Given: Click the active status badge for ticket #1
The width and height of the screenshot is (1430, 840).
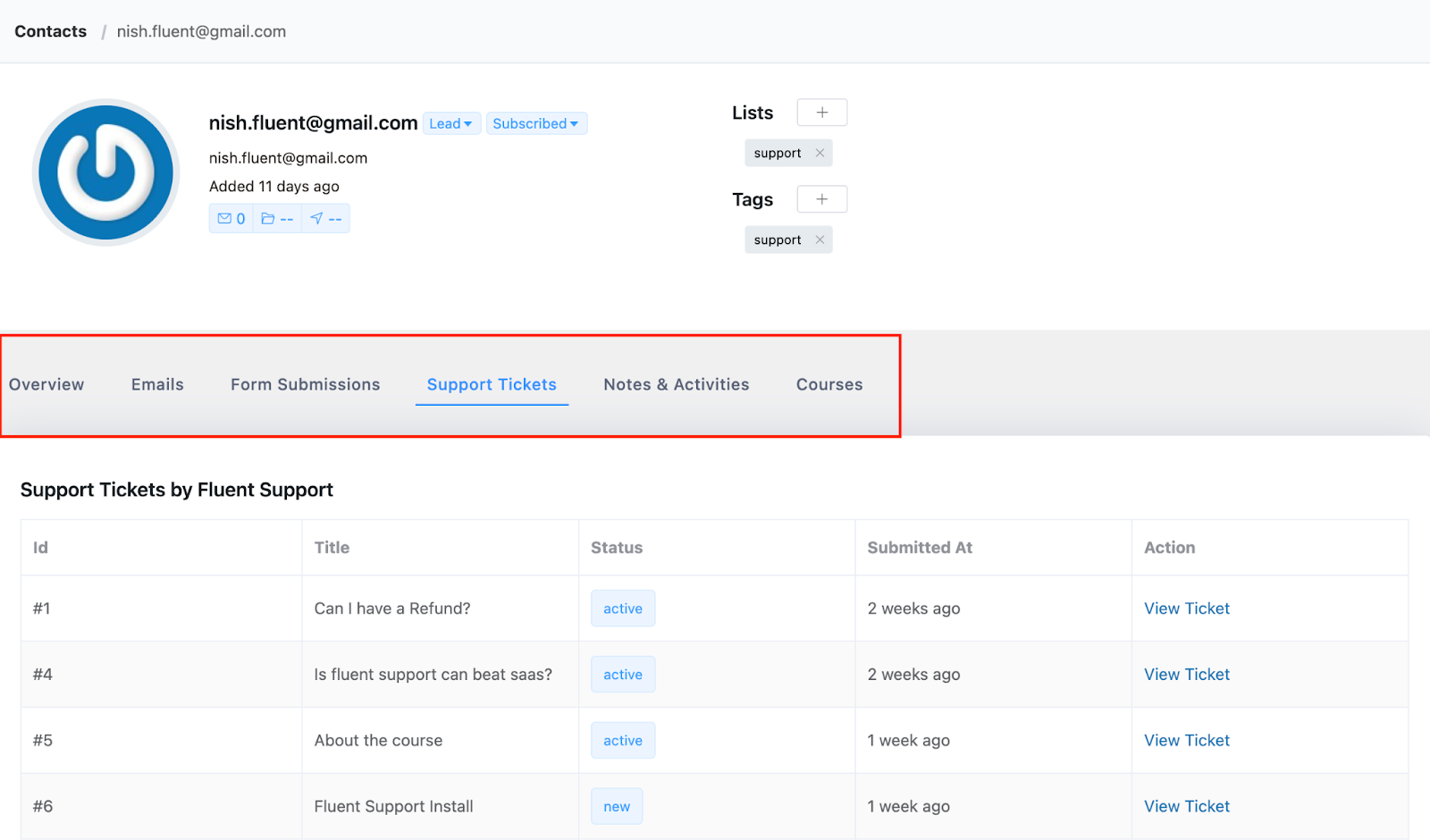Looking at the screenshot, I should point(623,609).
